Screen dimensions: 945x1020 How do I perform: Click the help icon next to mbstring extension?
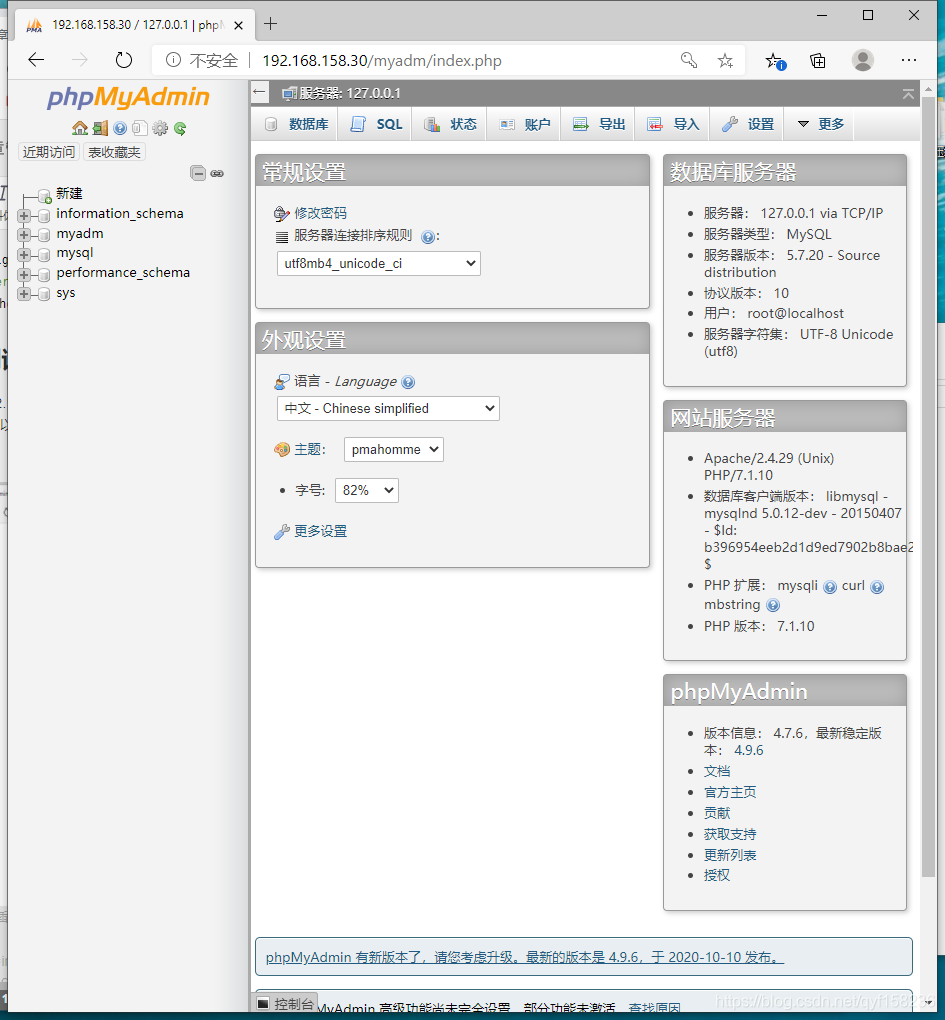773,606
